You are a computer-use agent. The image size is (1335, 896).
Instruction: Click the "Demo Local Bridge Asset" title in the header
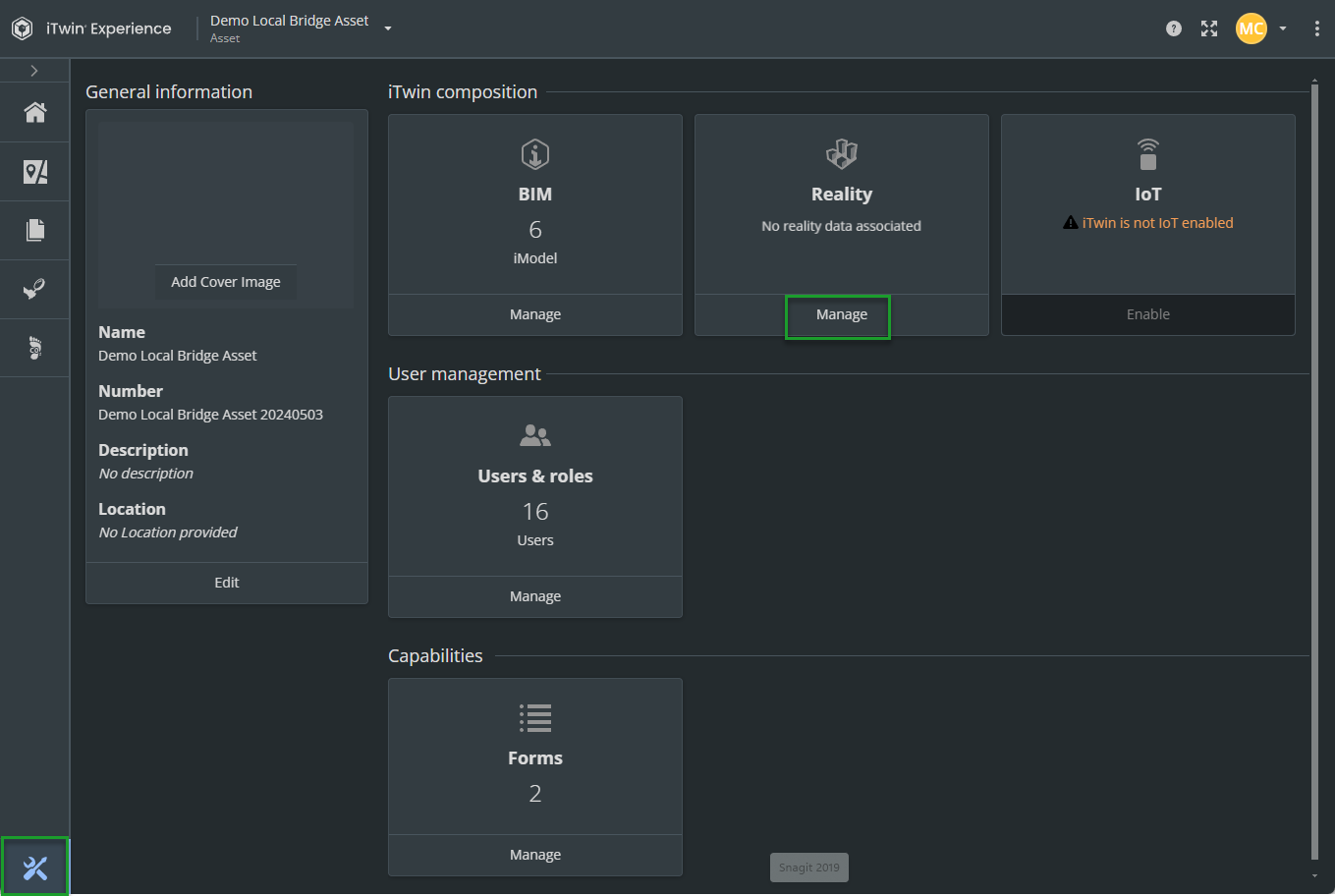coord(290,21)
